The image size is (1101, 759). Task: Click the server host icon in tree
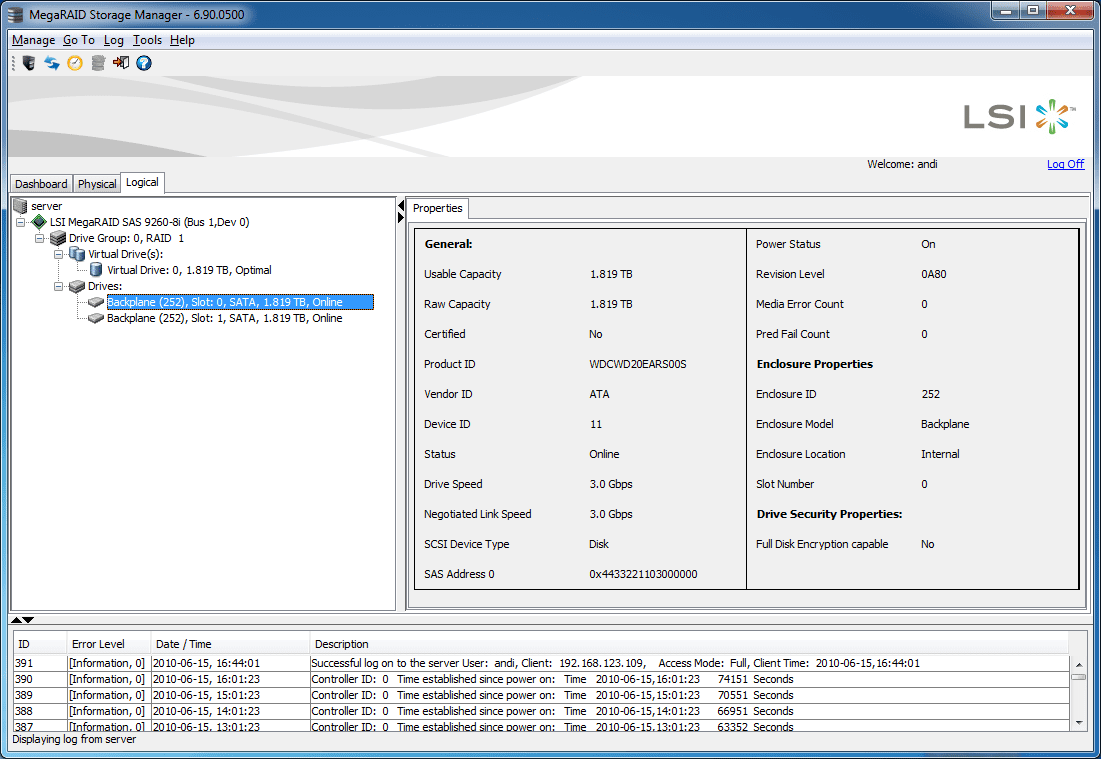20,206
